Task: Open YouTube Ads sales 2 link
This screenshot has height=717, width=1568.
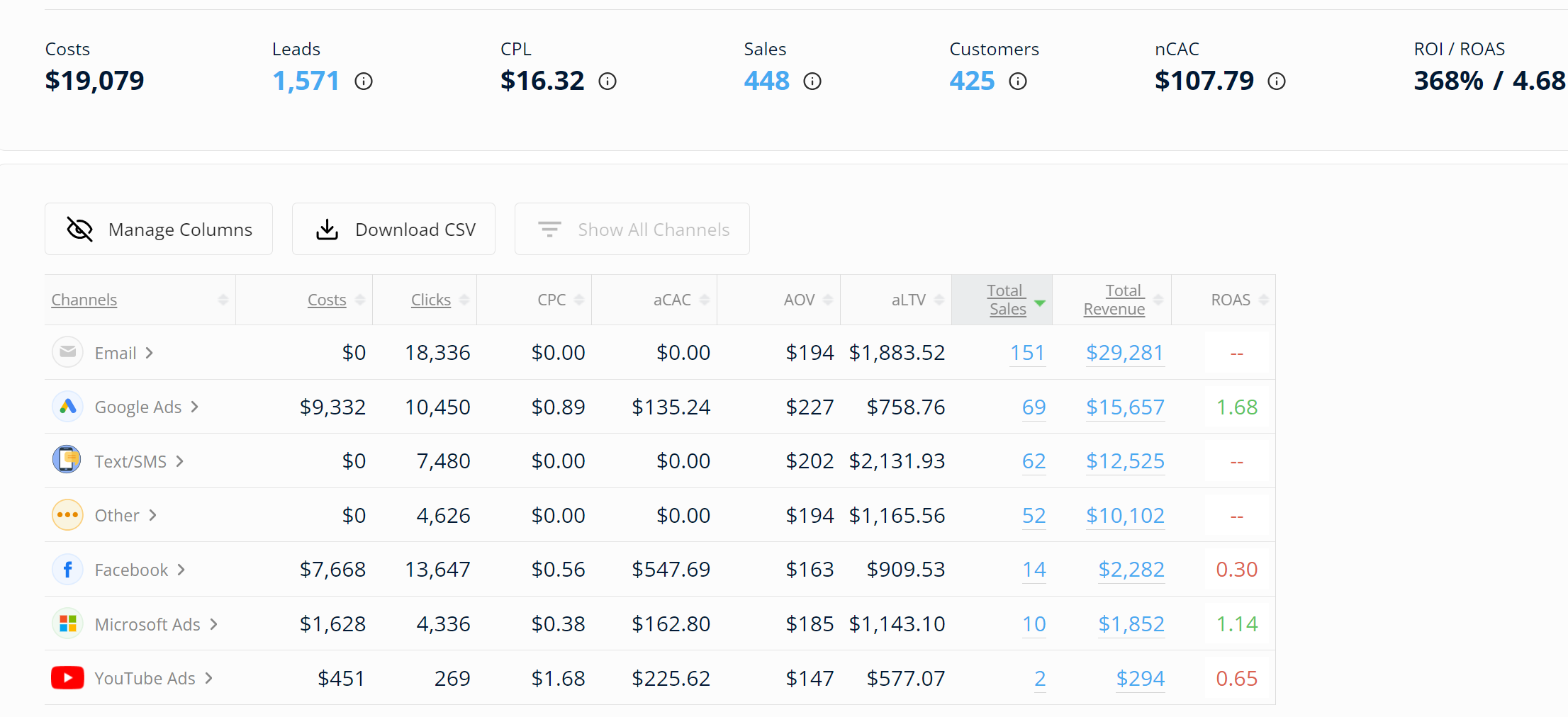Action: tap(1040, 679)
